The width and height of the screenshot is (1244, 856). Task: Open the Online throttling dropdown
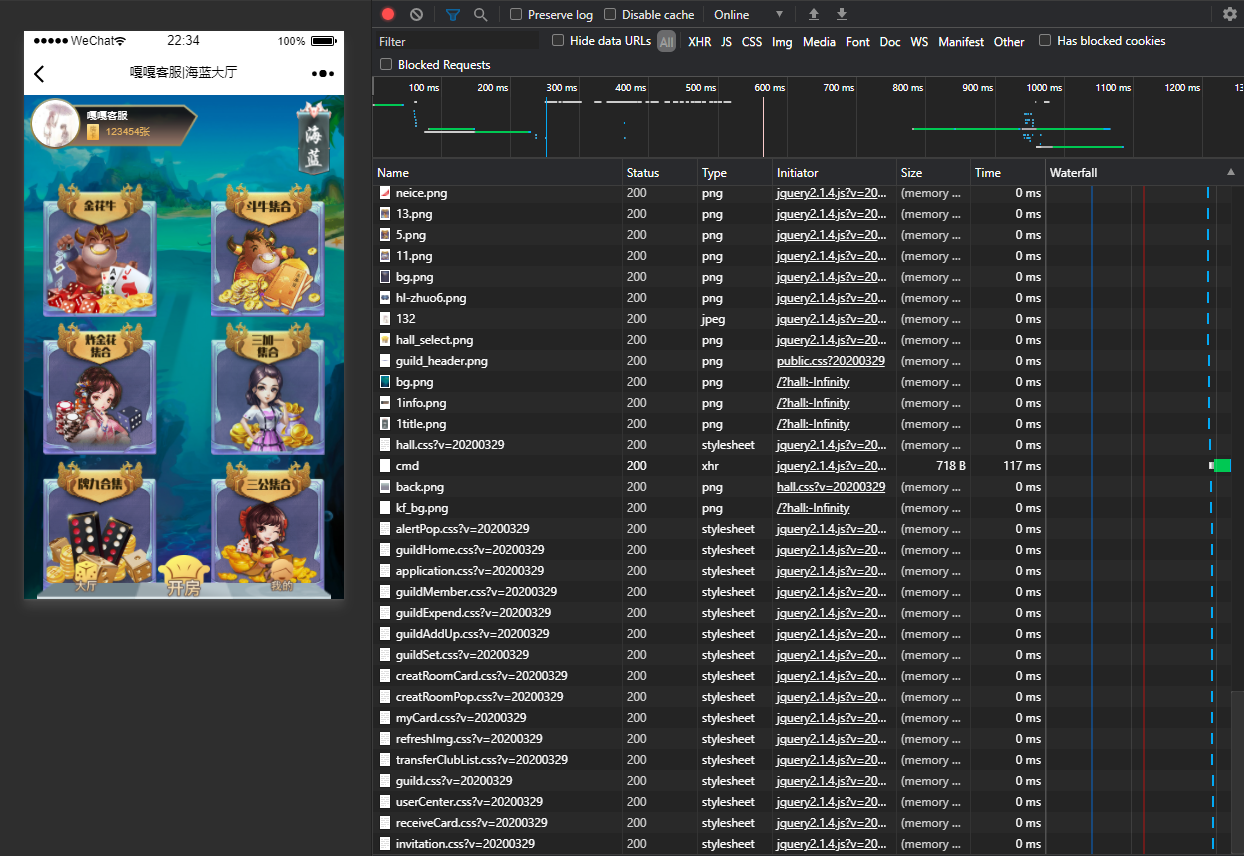coord(748,14)
